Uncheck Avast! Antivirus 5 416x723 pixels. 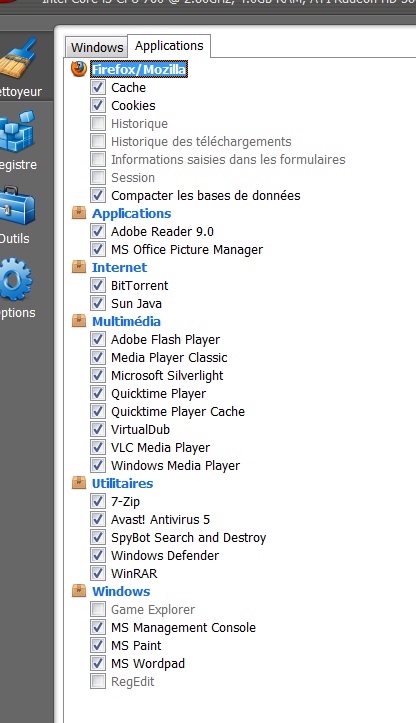(x=98, y=519)
